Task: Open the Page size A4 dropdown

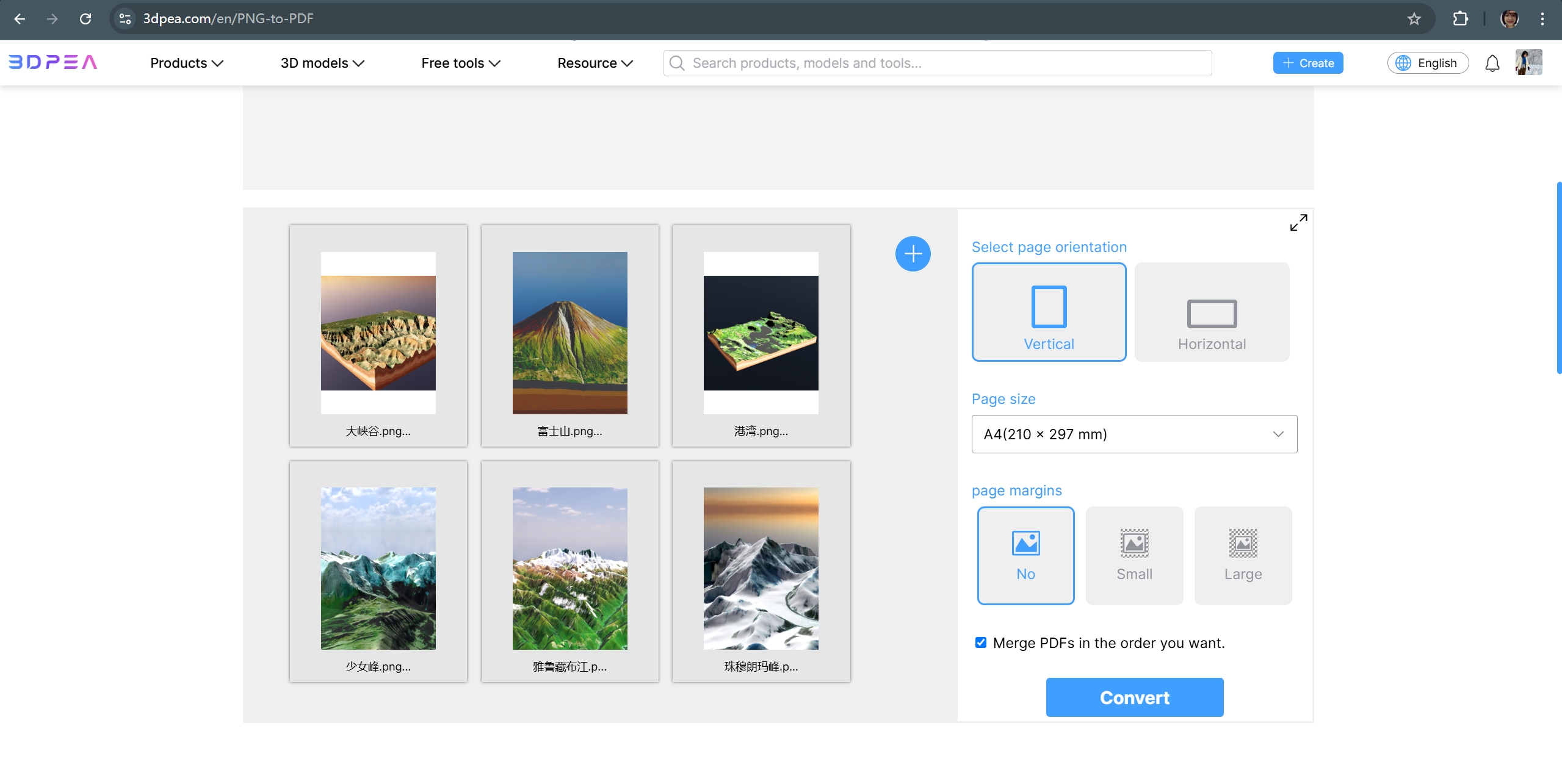Action: (x=1134, y=434)
